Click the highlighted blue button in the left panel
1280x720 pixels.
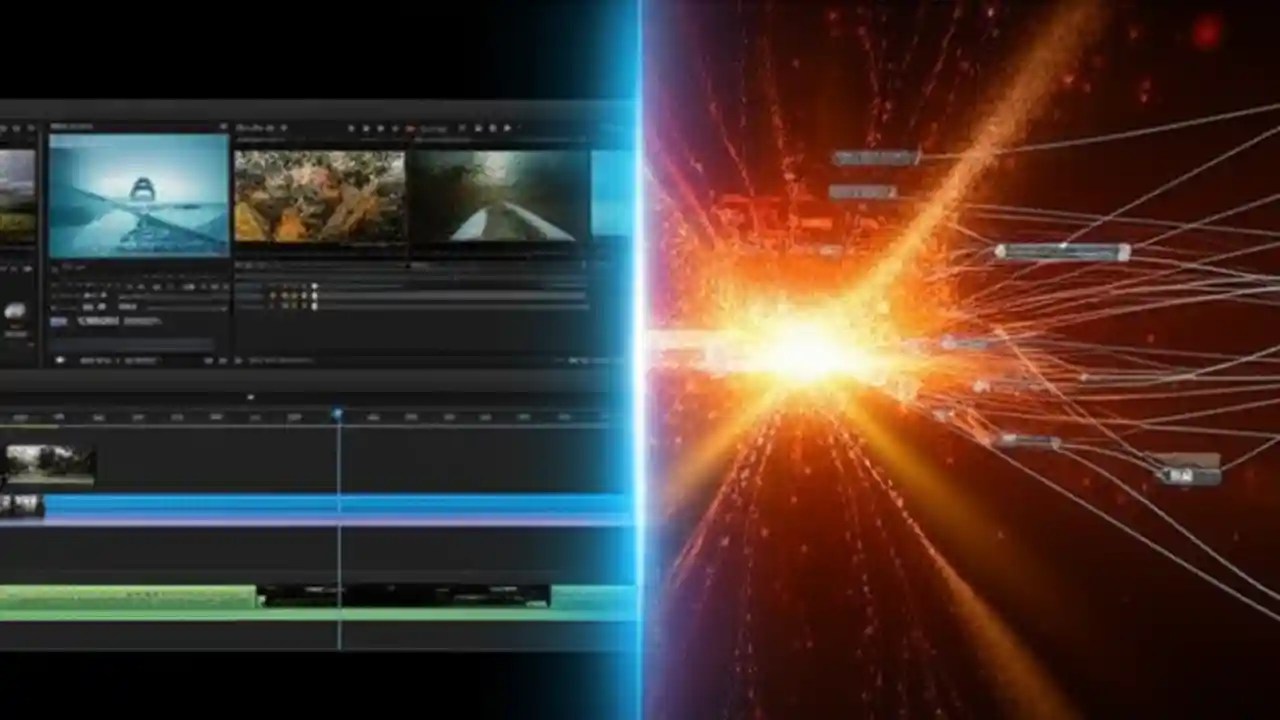point(58,320)
